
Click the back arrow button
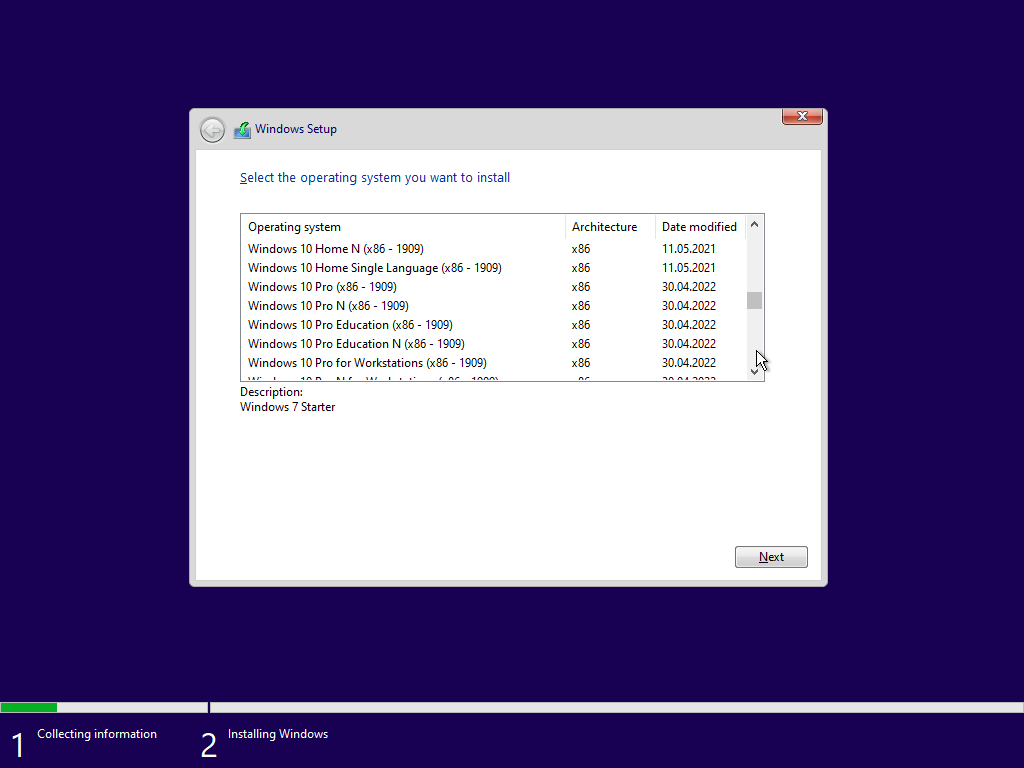tap(212, 130)
